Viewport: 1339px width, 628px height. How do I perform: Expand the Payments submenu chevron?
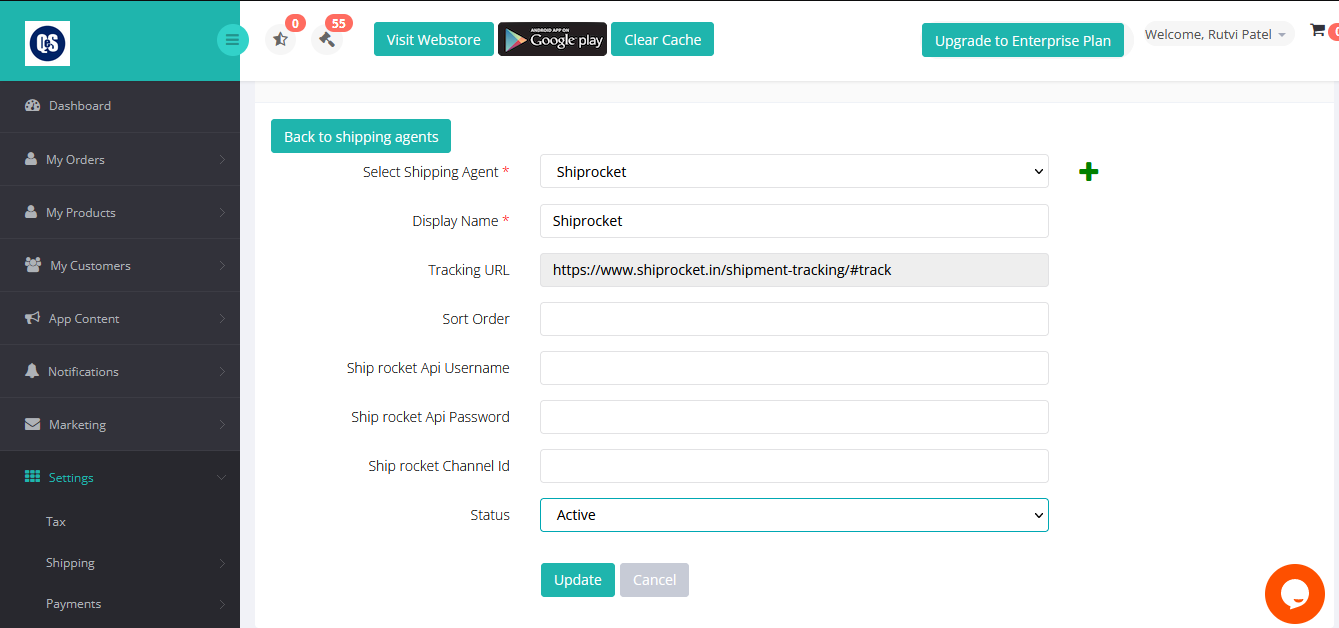221,604
